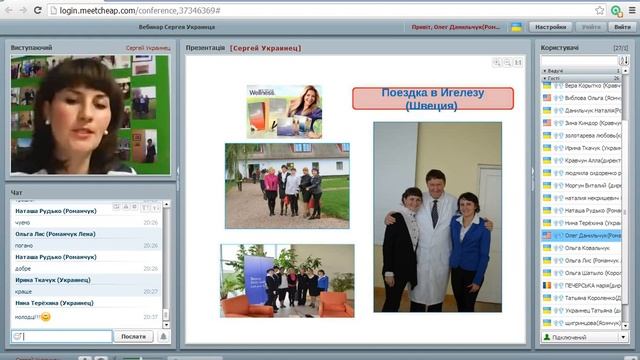Select user Украинец Татьяна
This screenshot has height=360, width=640.
pyautogui.click(x=581, y=311)
